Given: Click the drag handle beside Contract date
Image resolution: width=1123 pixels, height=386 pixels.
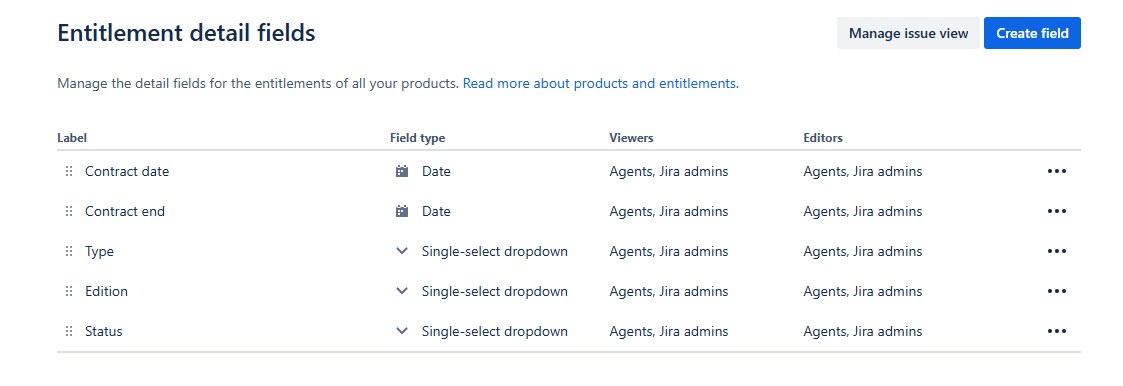Looking at the screenshot, I should (x=69, y=171).
